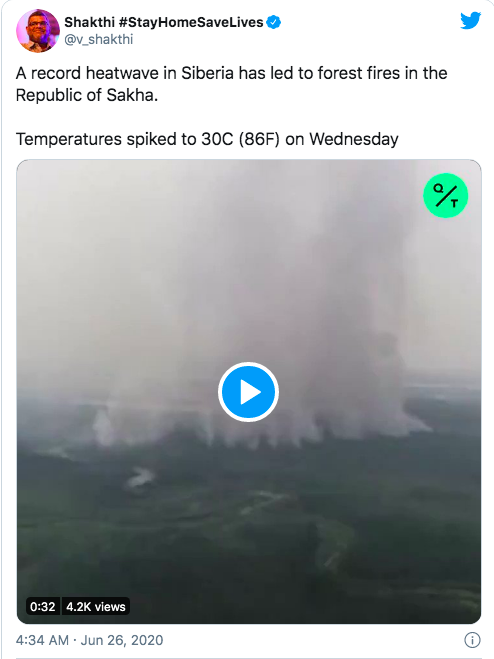Click the 'Republic of Sakha' text
Image resolution: width=494 pixels, height=659 pixels.
click(85, 95)
